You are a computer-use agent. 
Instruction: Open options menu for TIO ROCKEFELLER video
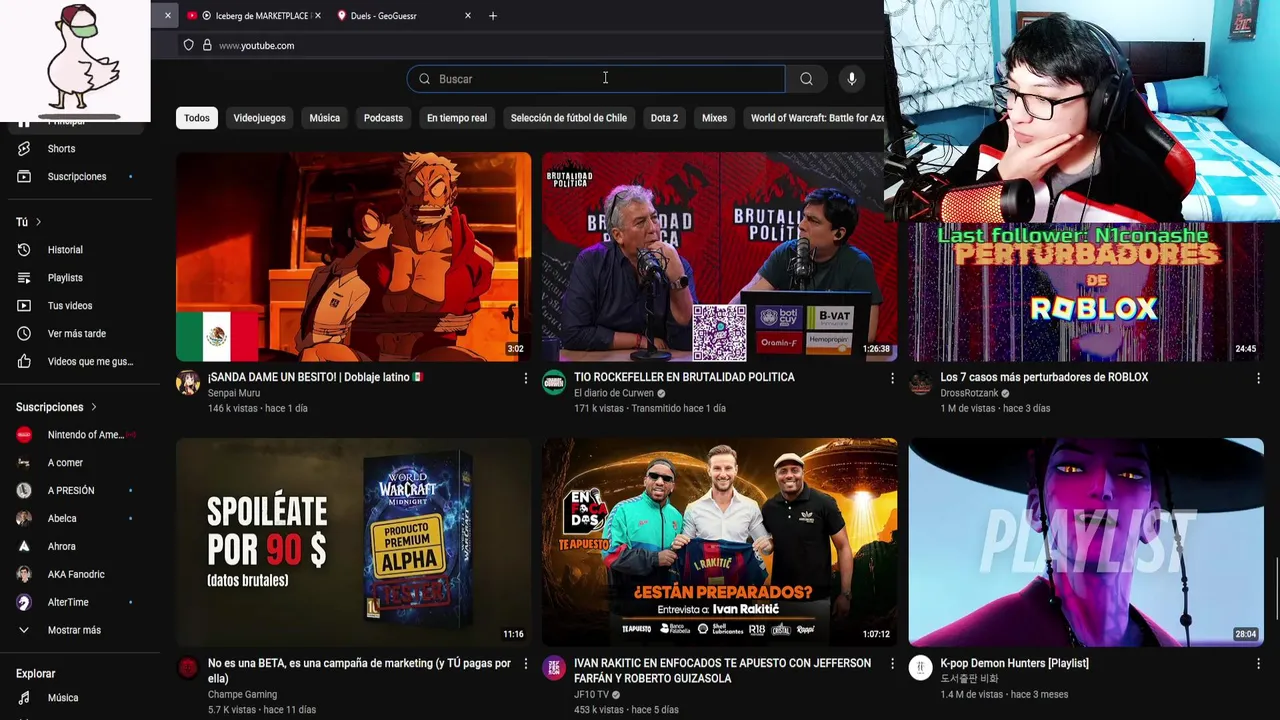tap(892, 379)
